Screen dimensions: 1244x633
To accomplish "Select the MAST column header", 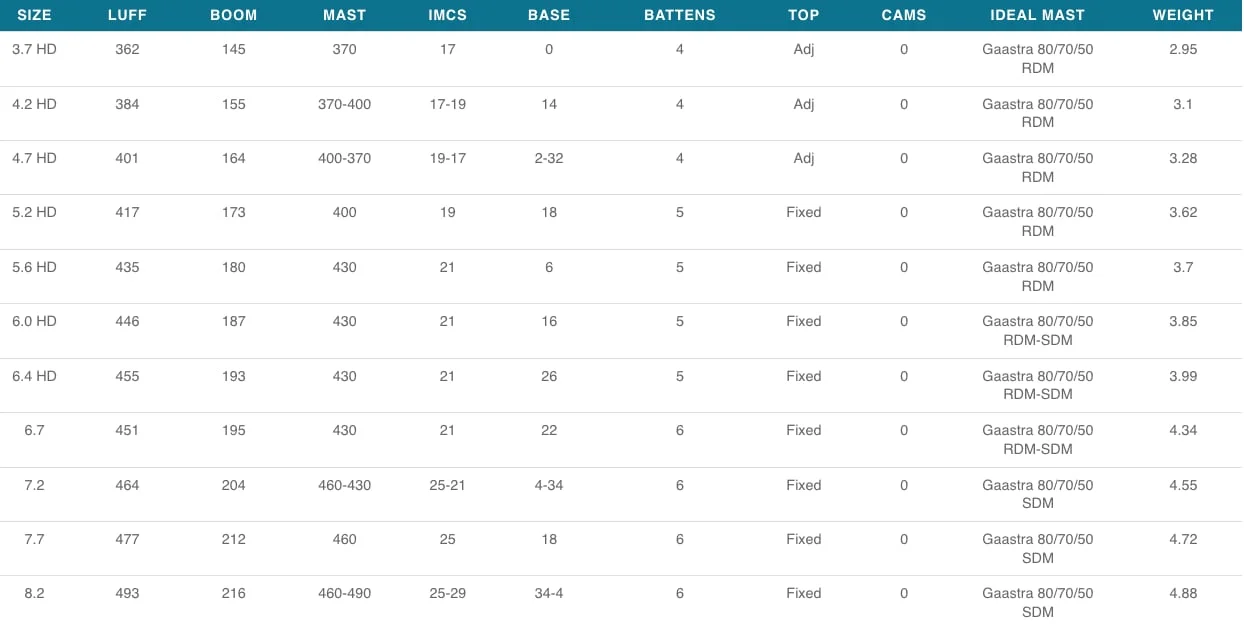I will coord(344,15).
